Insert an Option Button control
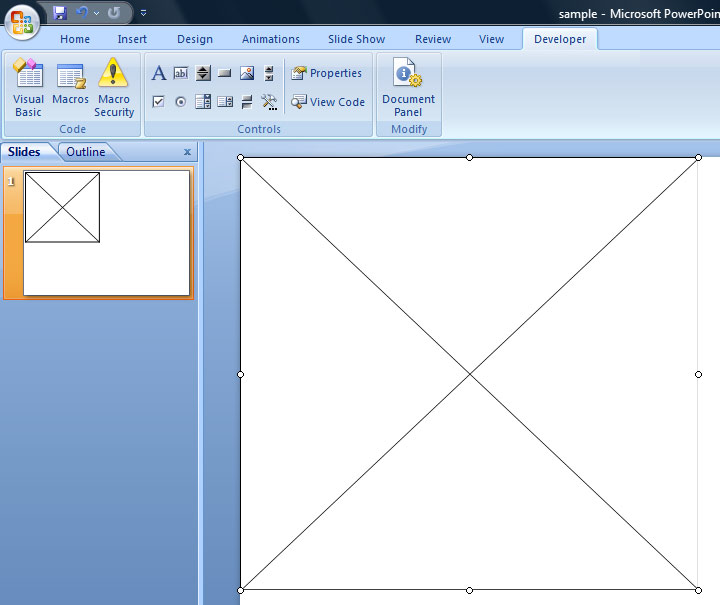The height and width of the screenshot is (605, 720). [181, 102]
